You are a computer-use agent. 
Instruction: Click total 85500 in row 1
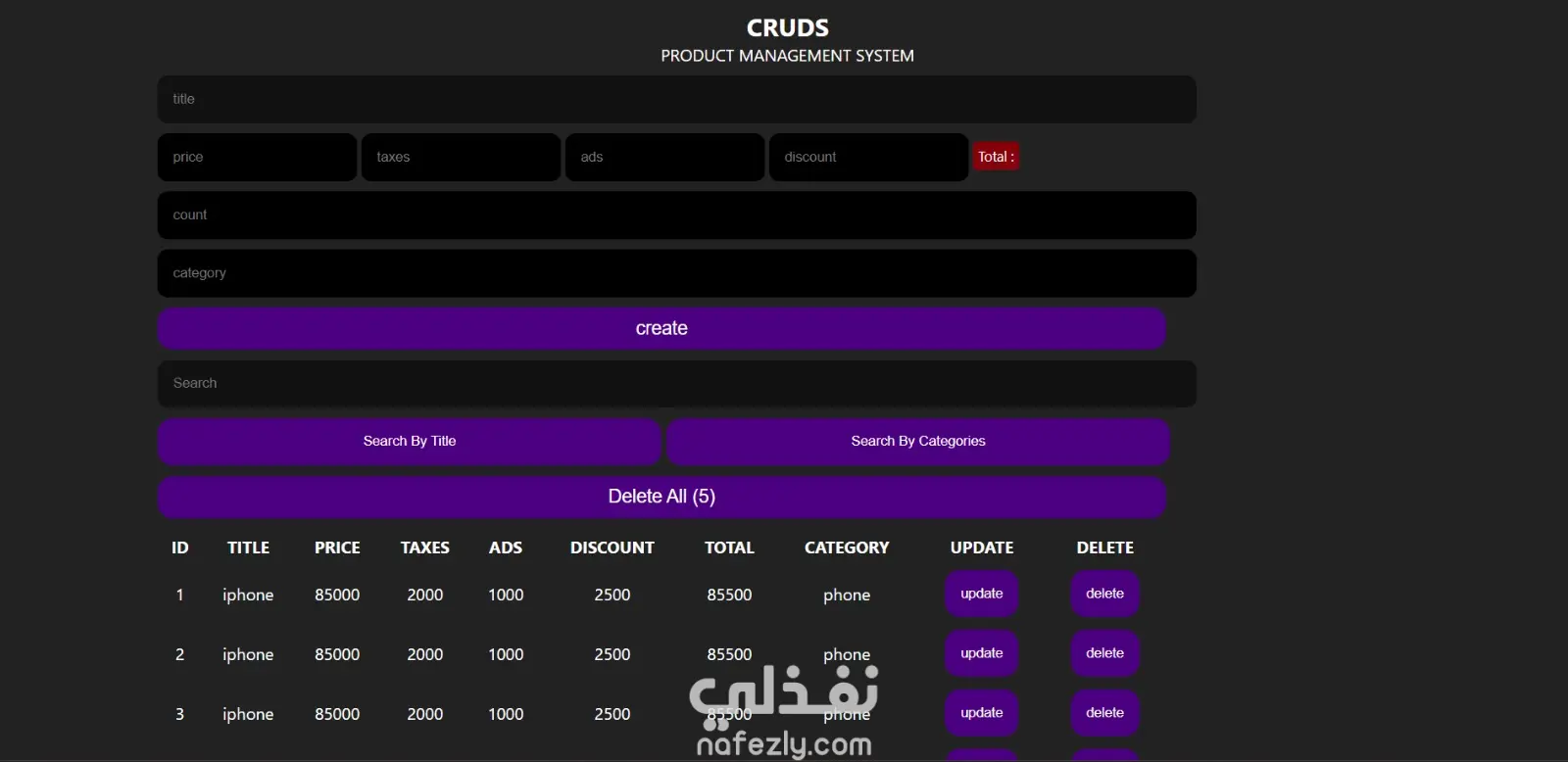point(729,595)
